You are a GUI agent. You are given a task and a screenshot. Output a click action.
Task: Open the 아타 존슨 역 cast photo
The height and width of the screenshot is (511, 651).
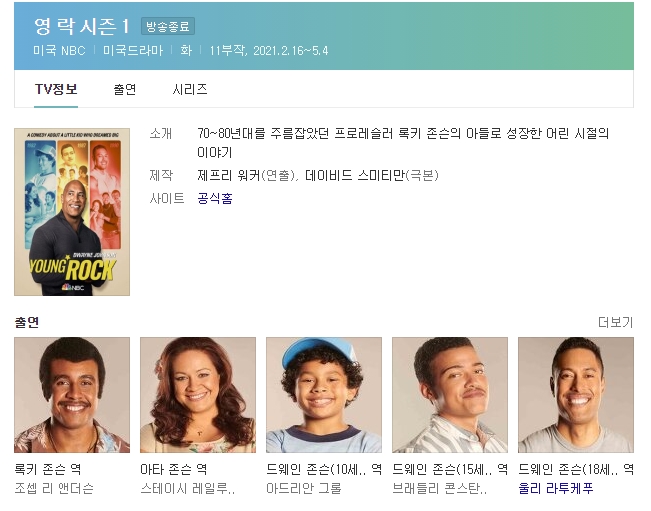point(198,395)
